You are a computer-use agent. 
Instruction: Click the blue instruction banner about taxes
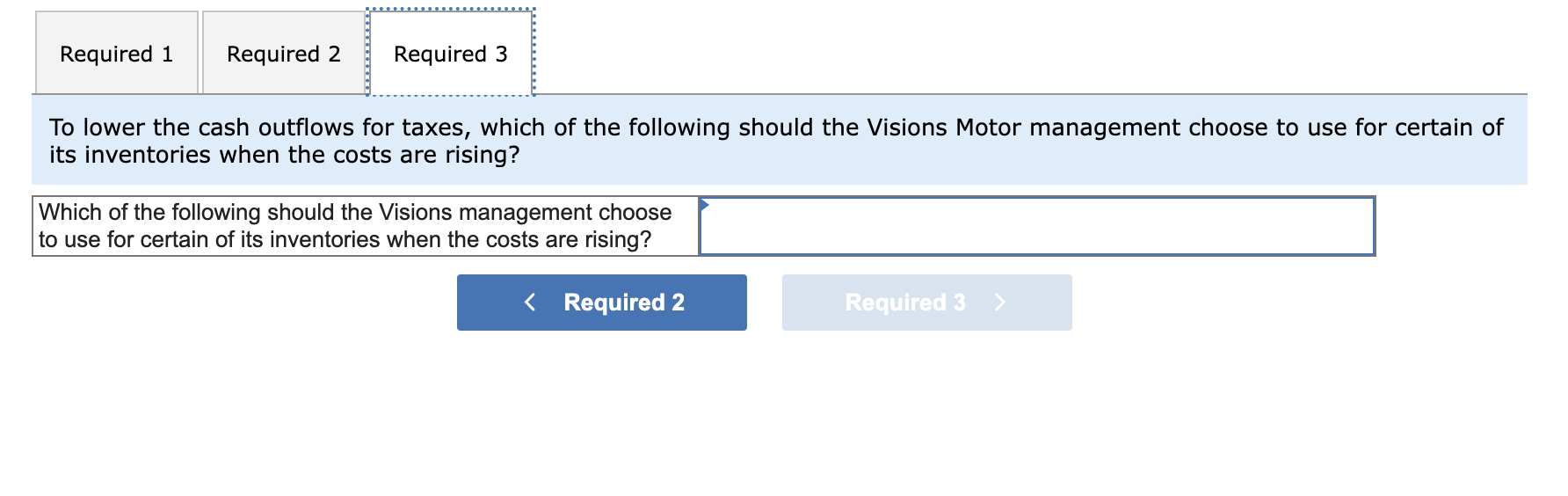coord(779,141)
